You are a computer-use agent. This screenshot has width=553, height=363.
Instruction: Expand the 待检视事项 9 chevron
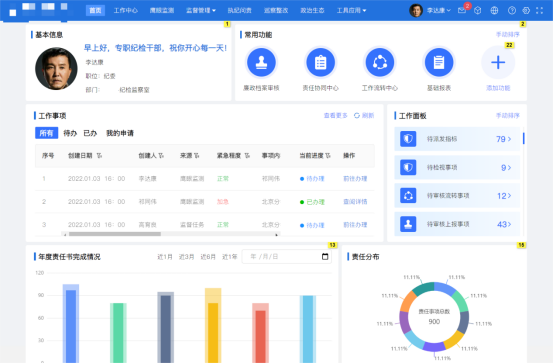[509, 168]
